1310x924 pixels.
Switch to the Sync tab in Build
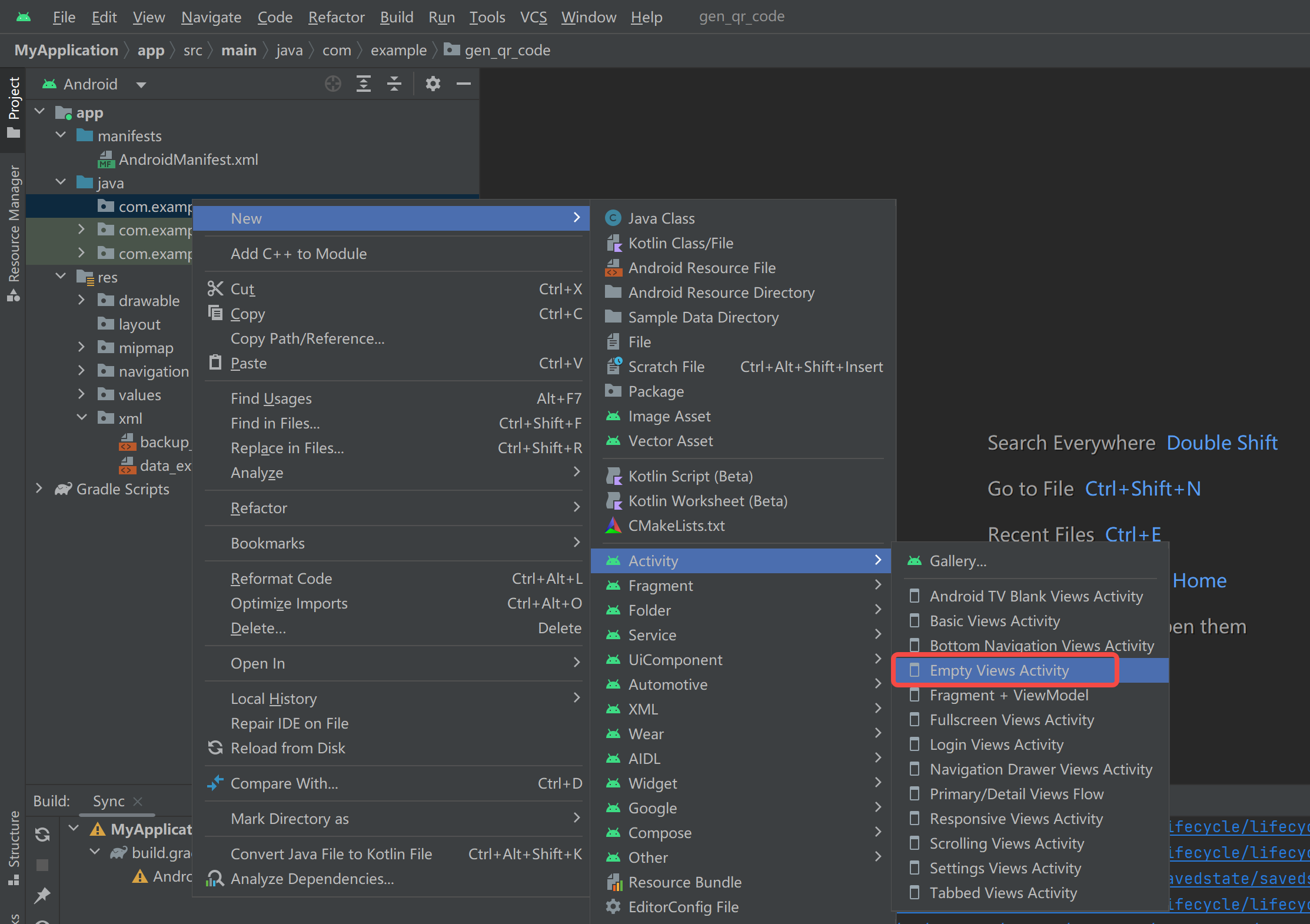(109, 801)
